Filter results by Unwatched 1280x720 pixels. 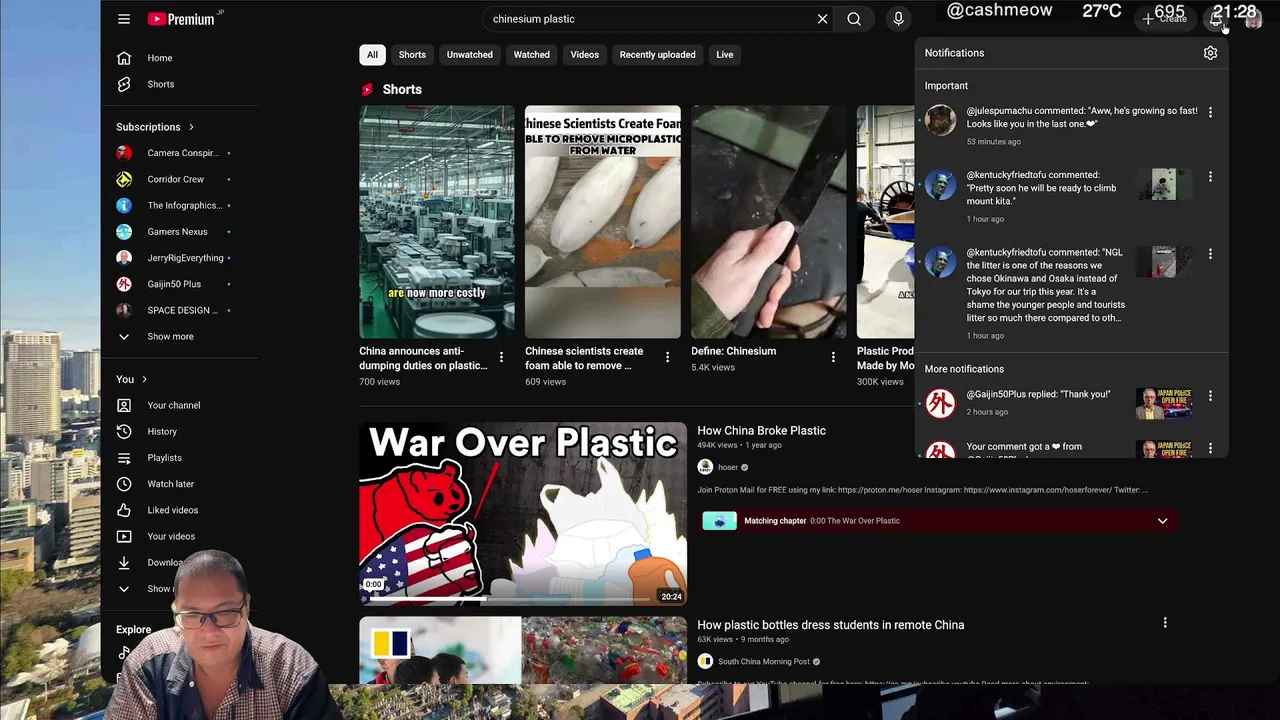click(x=470, y=55)
